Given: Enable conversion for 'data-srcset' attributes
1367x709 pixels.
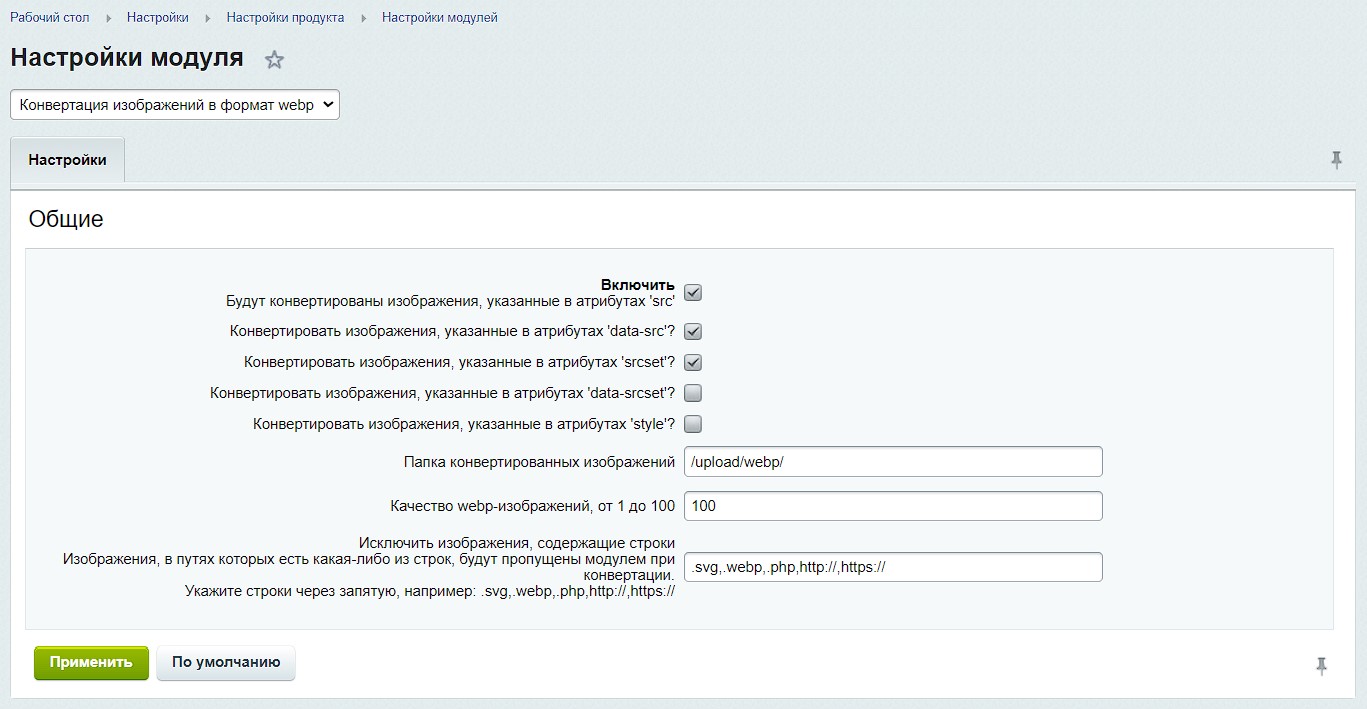Looking at the screenshot, I should click(693, 393).
